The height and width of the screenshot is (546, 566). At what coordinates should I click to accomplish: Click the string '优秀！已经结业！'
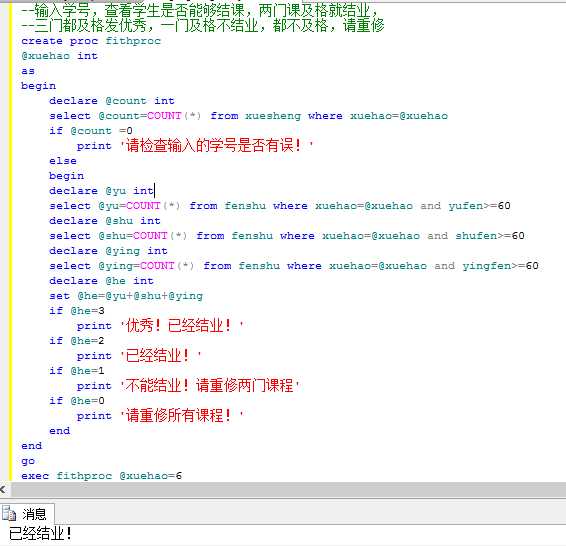(x=182, y=326)
